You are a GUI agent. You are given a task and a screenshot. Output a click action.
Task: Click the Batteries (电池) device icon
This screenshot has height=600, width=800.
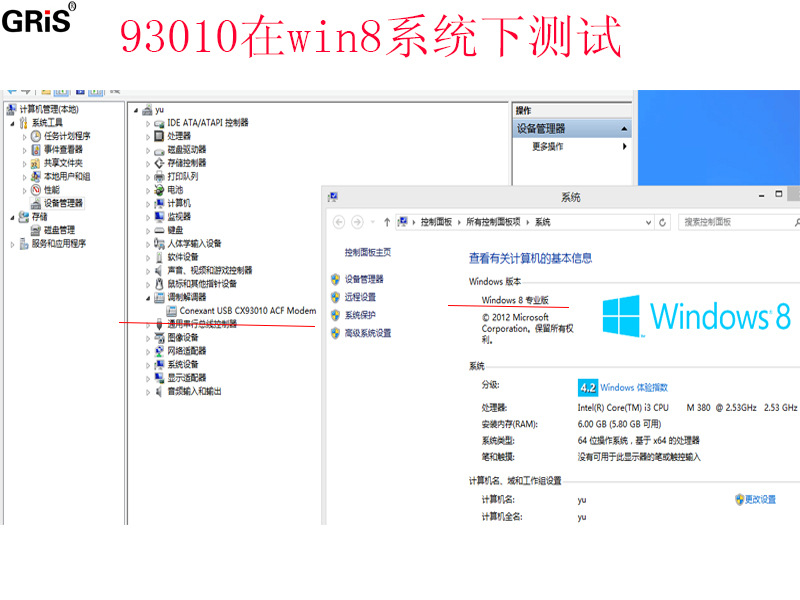[159, 190]
